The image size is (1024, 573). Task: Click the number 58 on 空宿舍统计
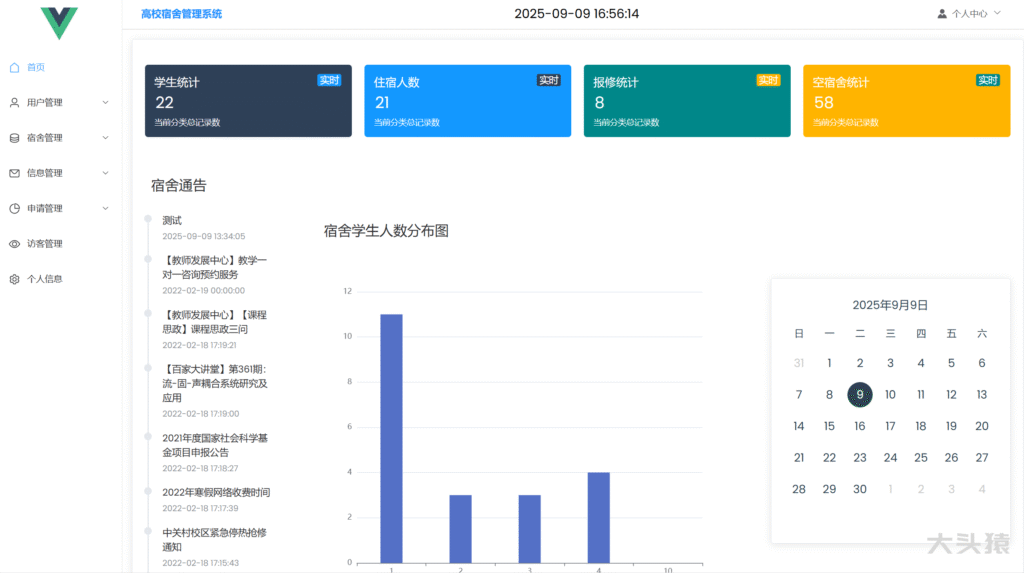pyautogui.click(x=824, y=103)
